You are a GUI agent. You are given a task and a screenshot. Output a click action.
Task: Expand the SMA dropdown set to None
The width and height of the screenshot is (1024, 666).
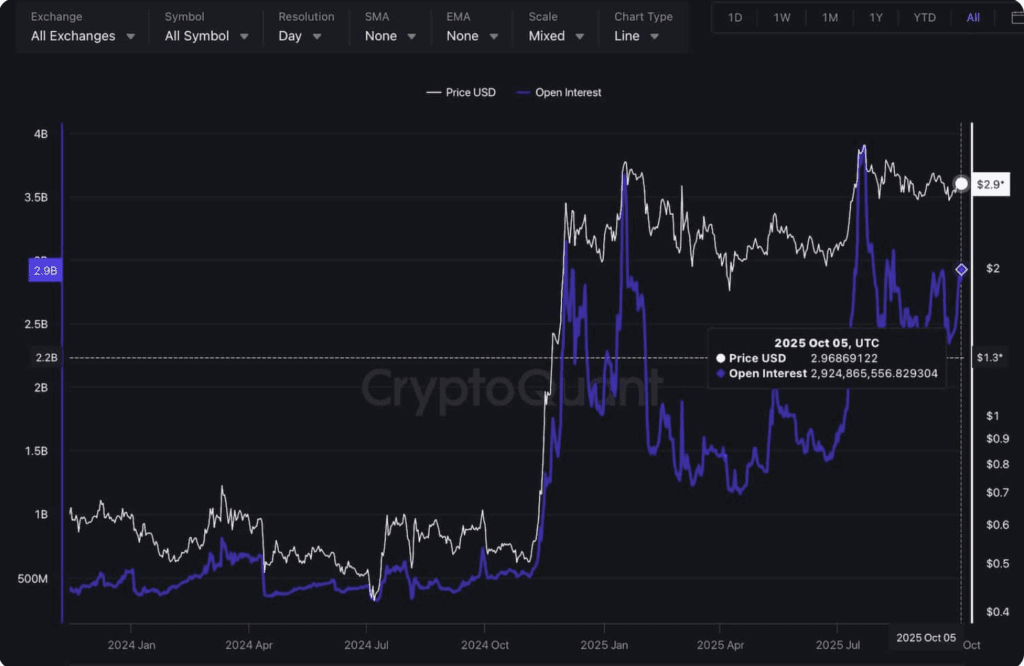coord(390,36)
